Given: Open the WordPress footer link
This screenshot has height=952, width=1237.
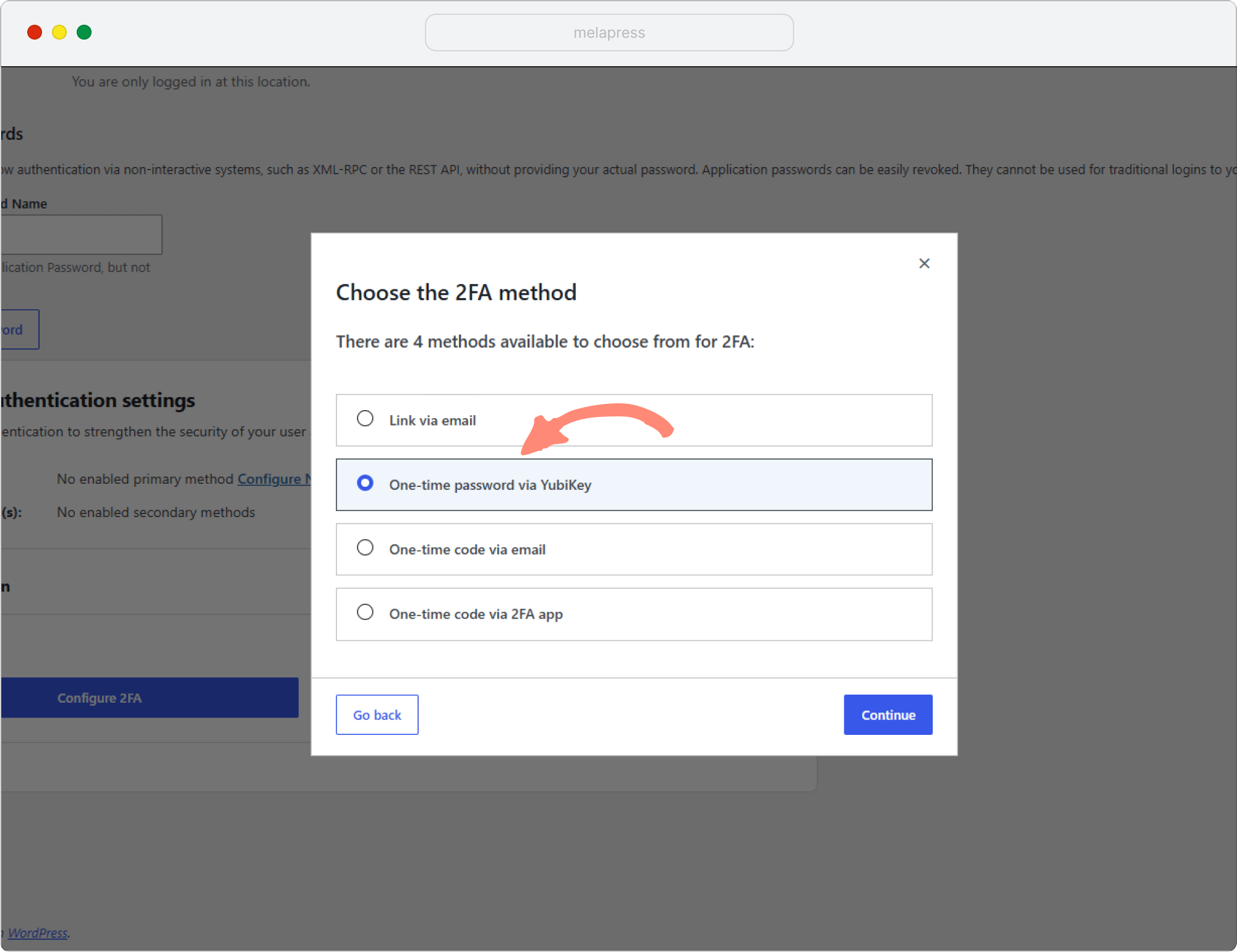Looking at the screenshot, I should click(x=38, y=933).
